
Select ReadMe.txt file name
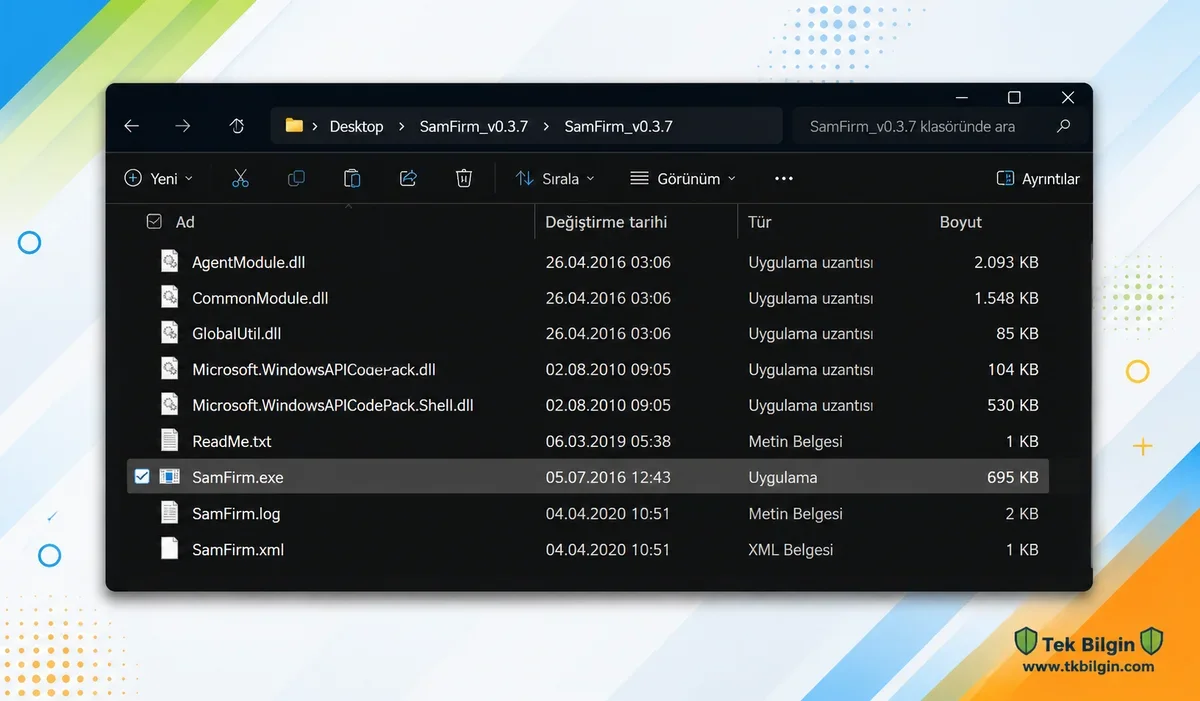[x=232, y=441]
